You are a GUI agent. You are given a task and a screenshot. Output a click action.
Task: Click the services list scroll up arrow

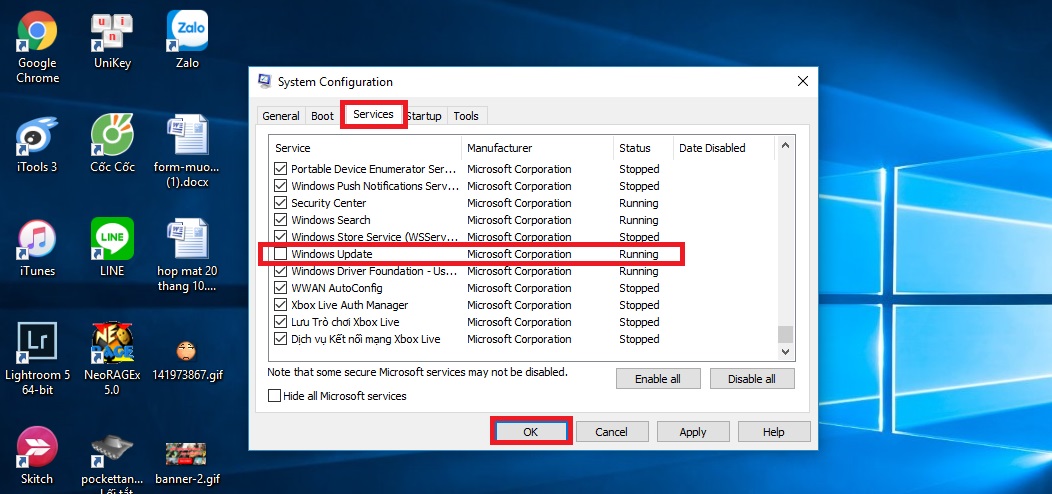785,145
